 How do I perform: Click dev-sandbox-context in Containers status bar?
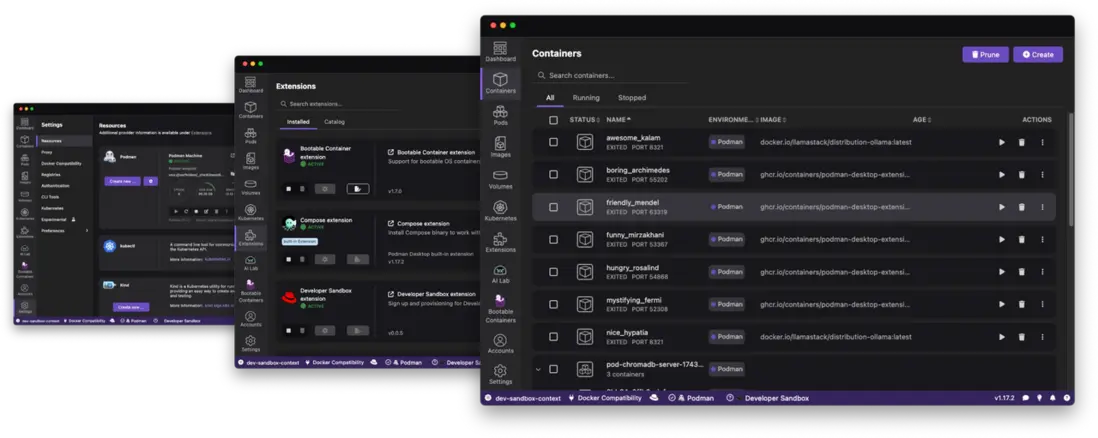pyautogui.click(x=523, y=398)
